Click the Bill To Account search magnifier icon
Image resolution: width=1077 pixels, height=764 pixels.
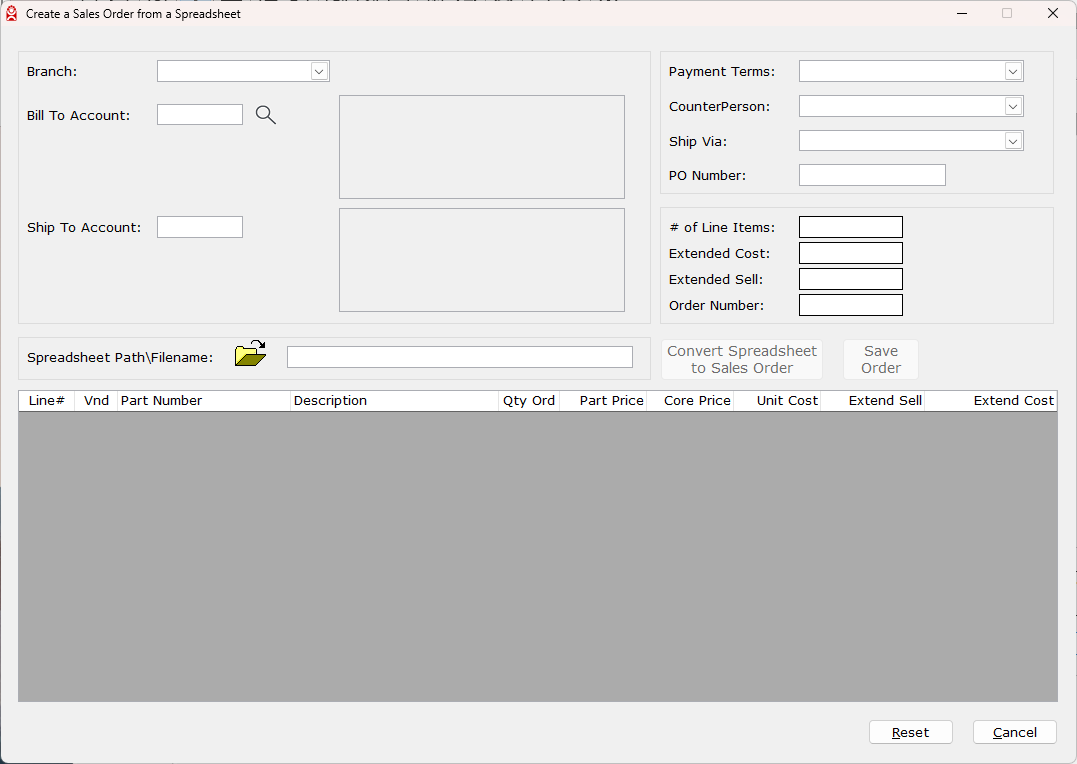(x=265, y=115)
